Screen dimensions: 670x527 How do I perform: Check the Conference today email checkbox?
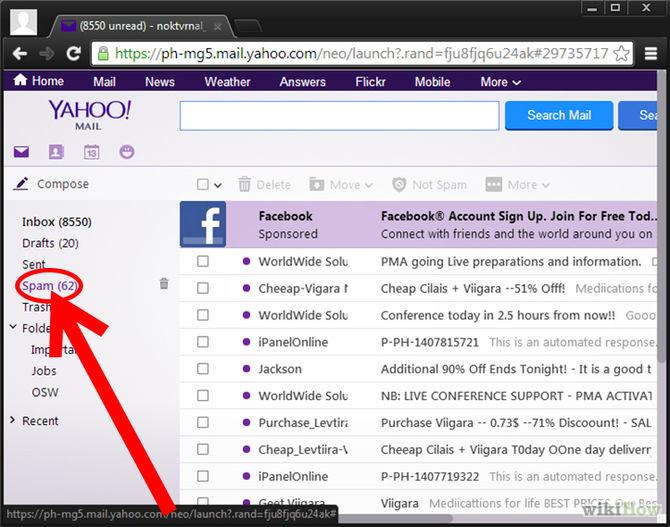pos(203,315)
